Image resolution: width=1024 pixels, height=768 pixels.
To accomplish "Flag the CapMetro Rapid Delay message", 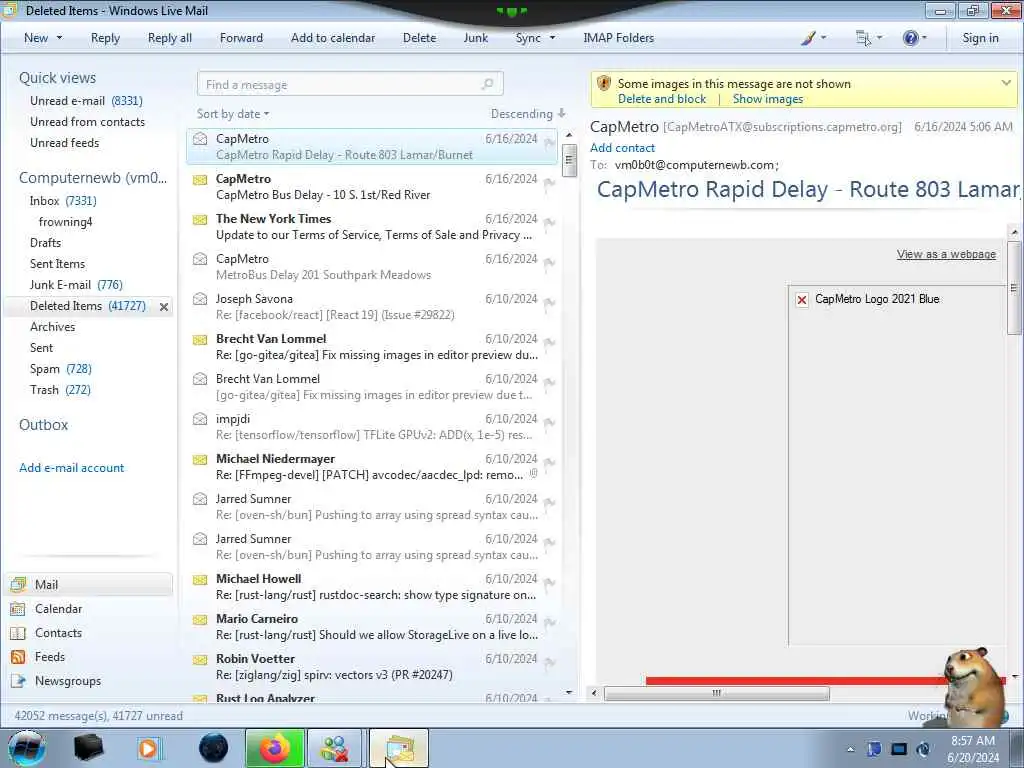I will (x=549, y=142).
